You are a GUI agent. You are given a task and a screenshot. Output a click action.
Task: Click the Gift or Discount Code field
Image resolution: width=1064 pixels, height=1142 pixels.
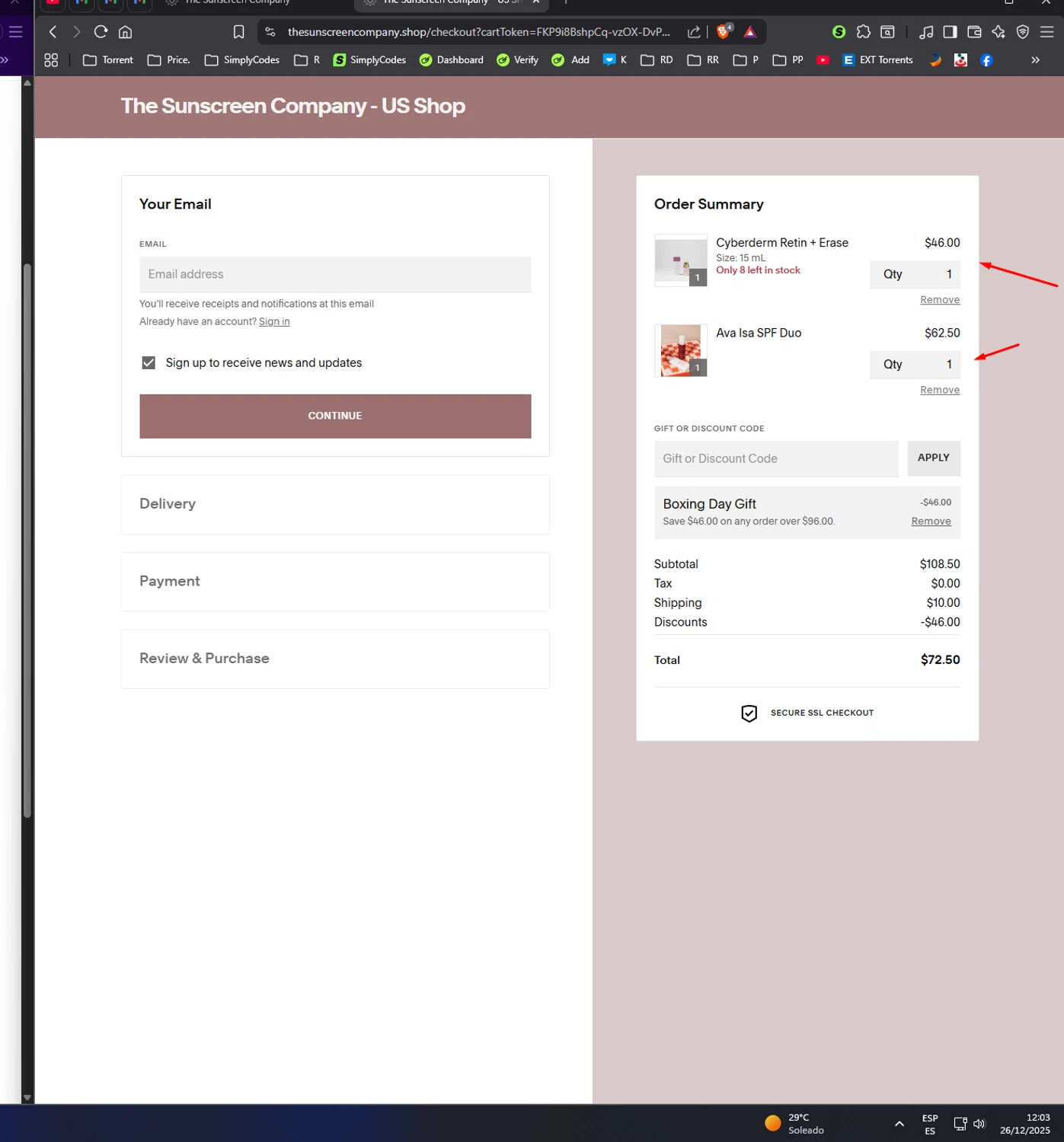pyautogui.click(x=776, y=459)
